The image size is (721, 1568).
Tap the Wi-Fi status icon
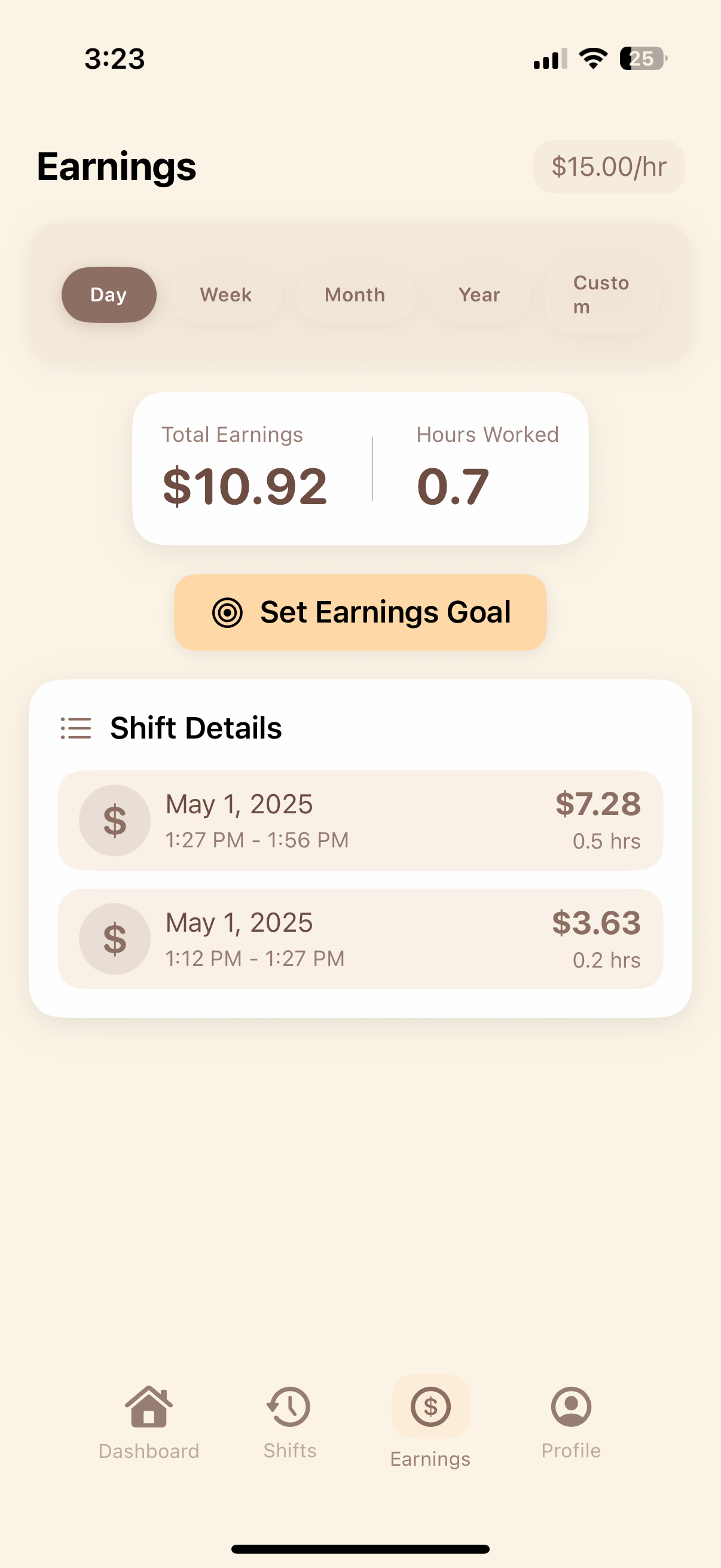point(593,59)
